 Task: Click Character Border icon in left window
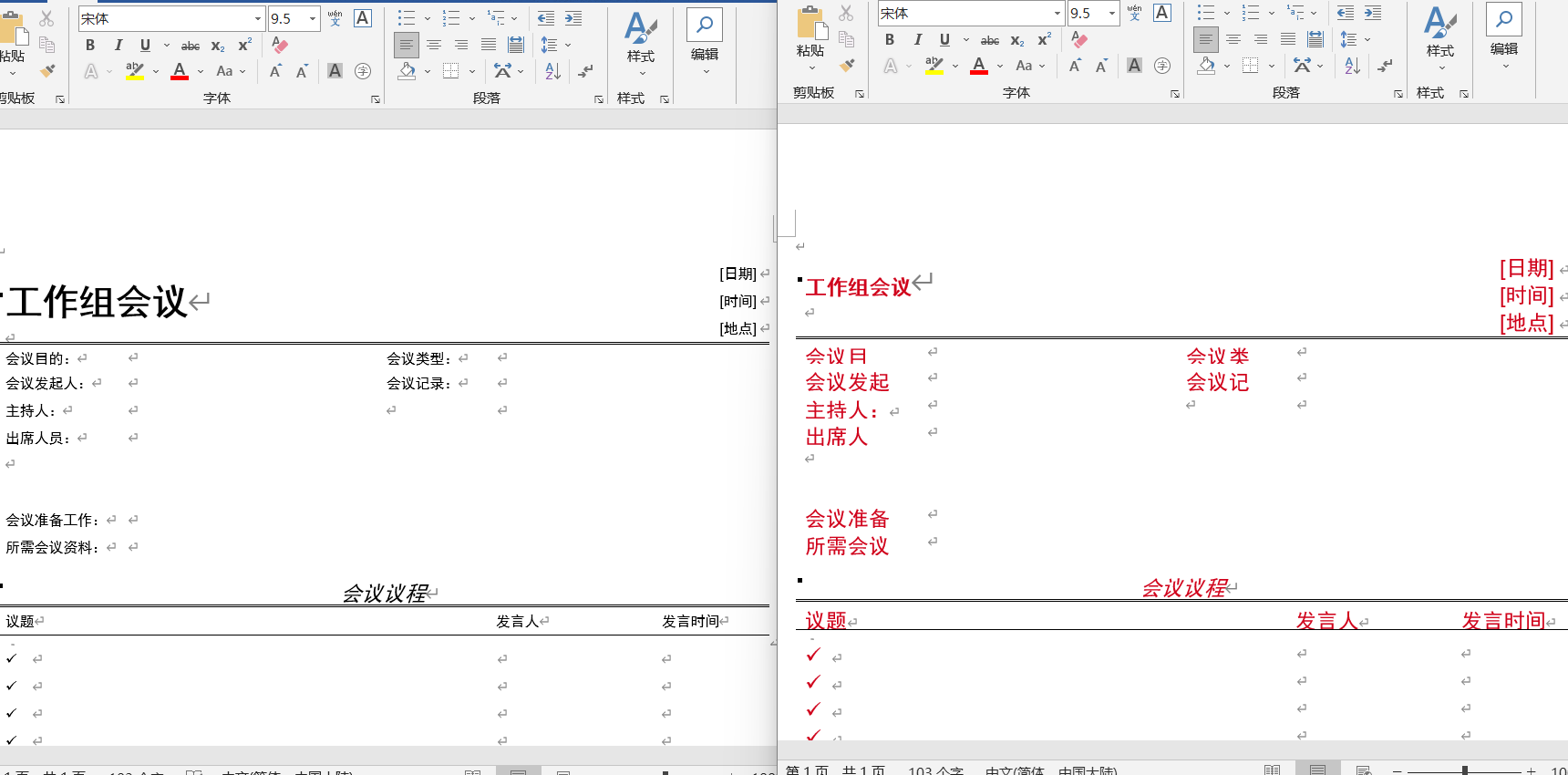pos(363,18)
